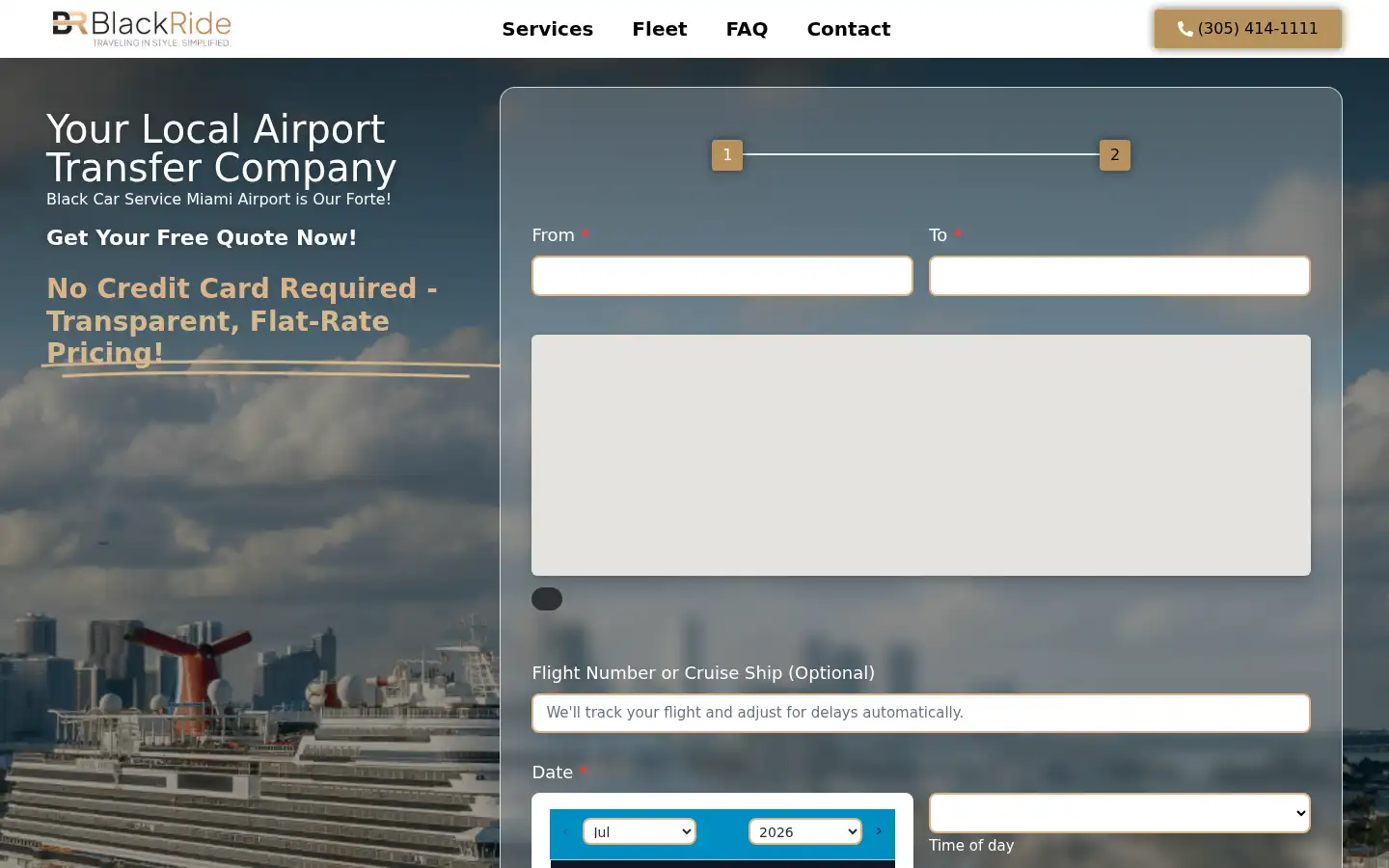Open the Time of day dropdown
1389x868 pixels.
pos(1119,813)
